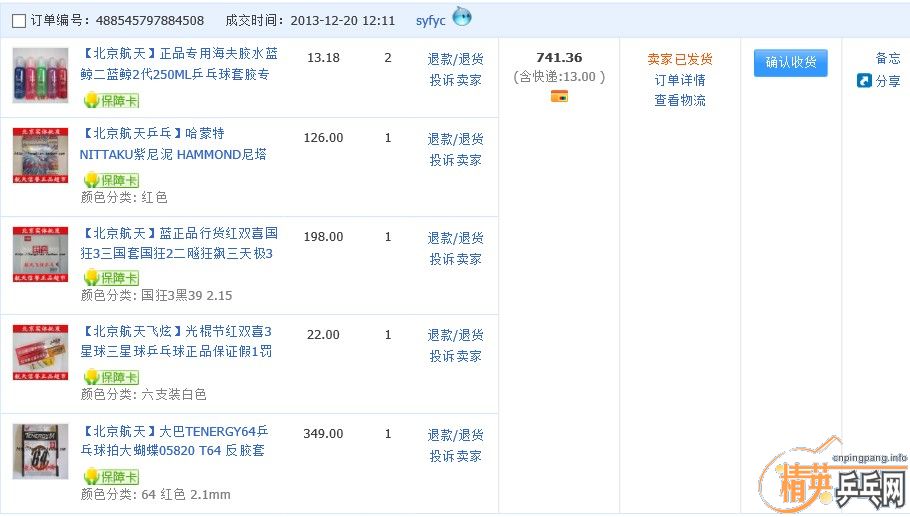Open the 保障卡 badge under the 三星球 item
Image resolution: width=910 pixels, height=517 pixels.
[111, 377]
